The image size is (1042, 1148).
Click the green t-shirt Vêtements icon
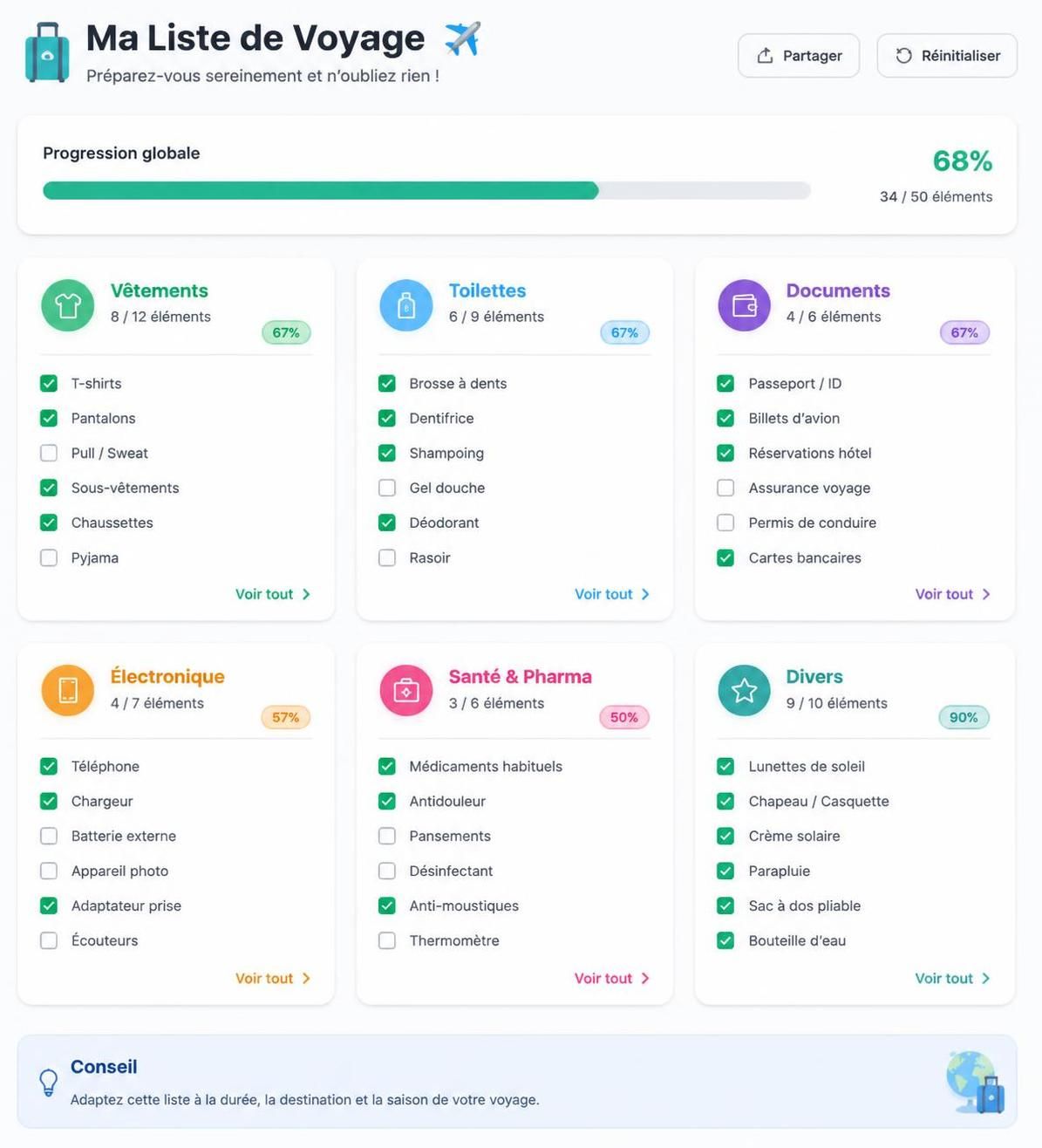68,305
